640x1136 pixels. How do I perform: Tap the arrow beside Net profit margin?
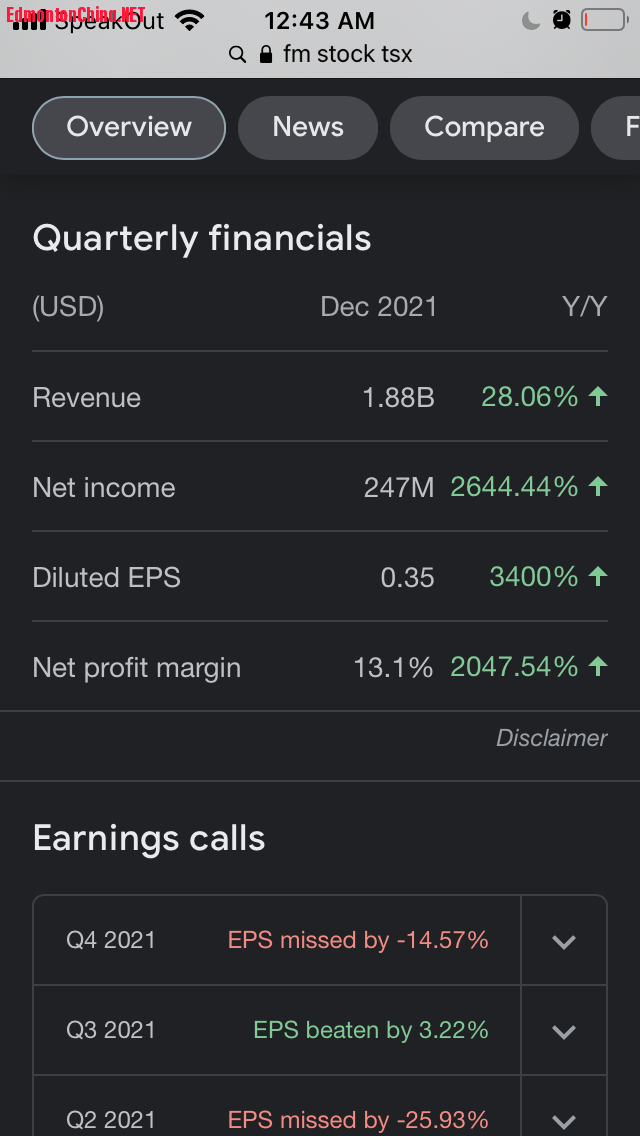[598, 667]
